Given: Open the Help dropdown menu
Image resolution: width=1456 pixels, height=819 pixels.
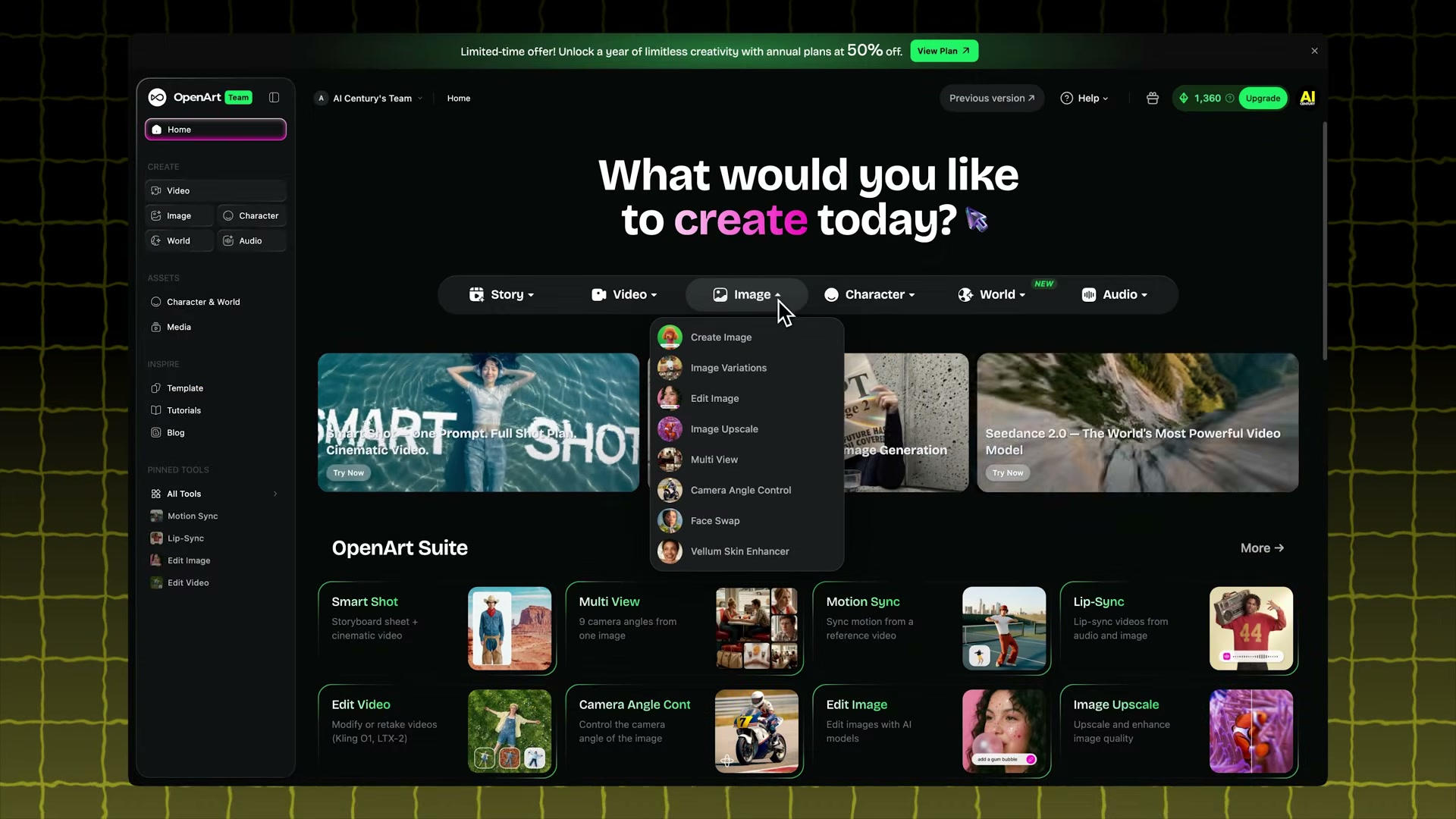Looking at the screenshot, I should click(1084, 98).
